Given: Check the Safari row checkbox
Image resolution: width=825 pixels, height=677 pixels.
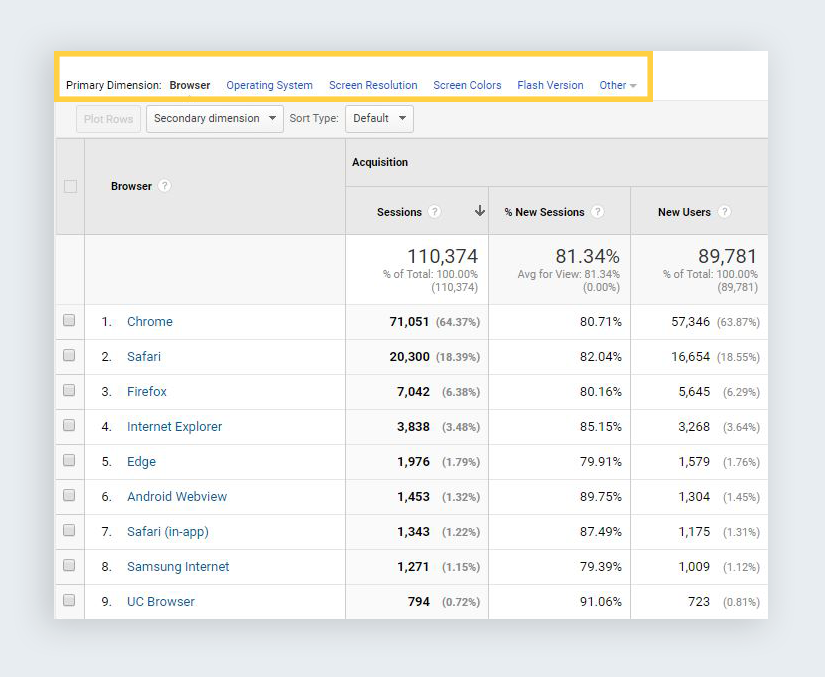Looking at the screenshot, I should point(69,355).
